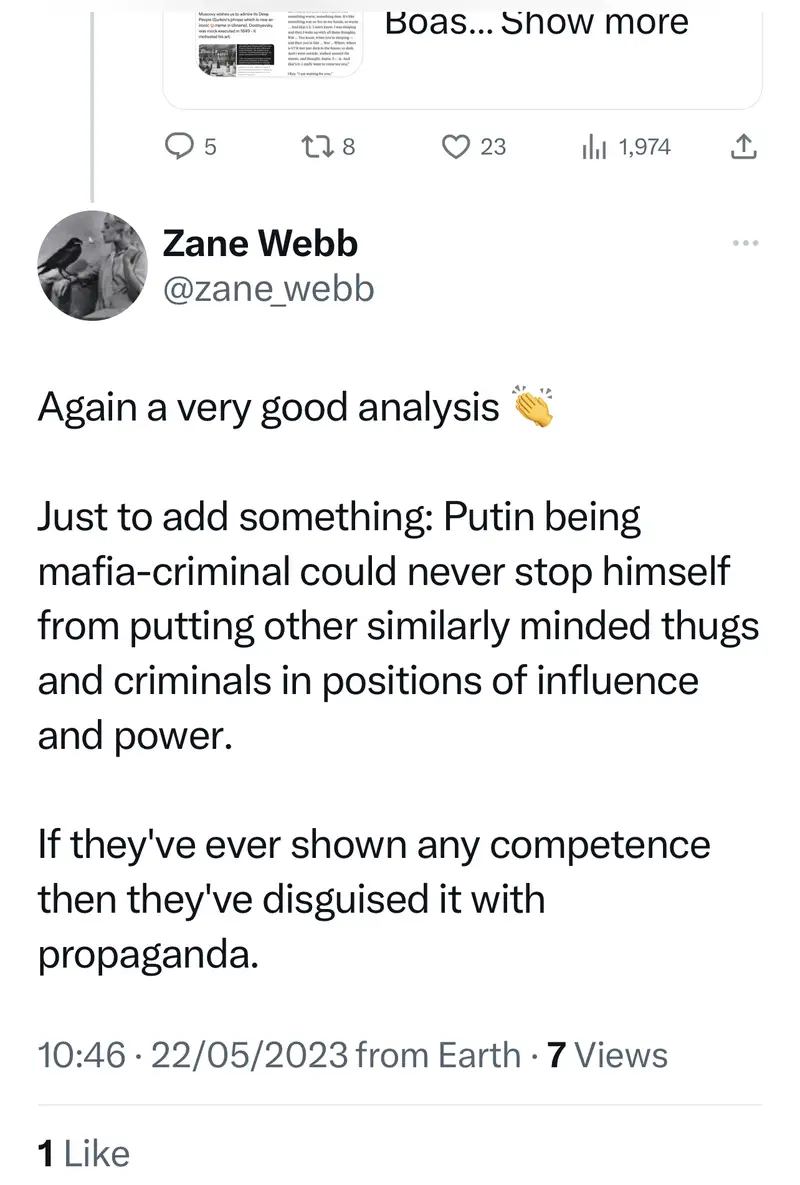Click the 23 likes count number
Image resolution: width=800 pixels, height=1185 pixels.
coord(493,147)
